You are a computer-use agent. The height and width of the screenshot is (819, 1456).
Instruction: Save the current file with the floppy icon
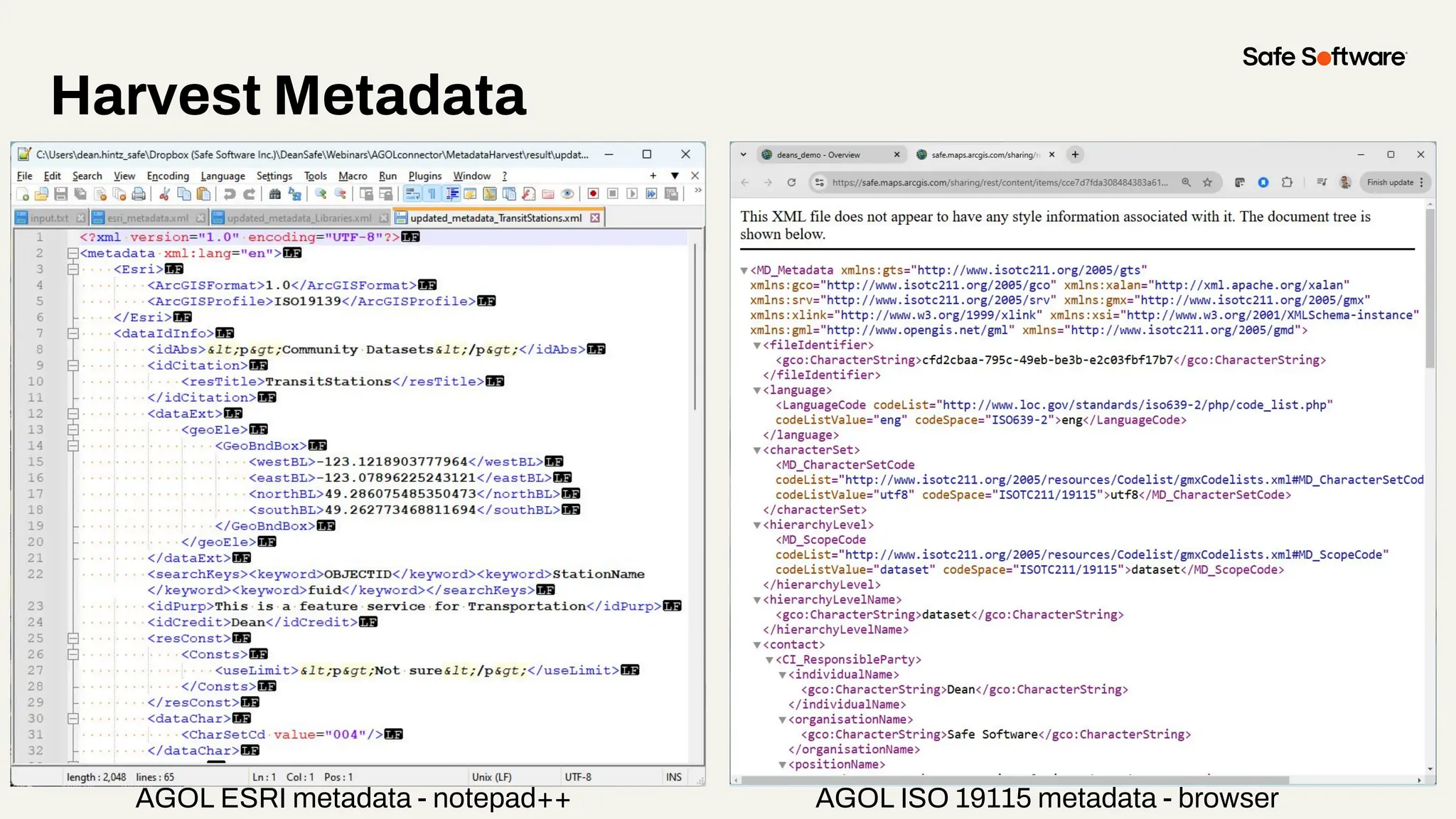(60, 194)
